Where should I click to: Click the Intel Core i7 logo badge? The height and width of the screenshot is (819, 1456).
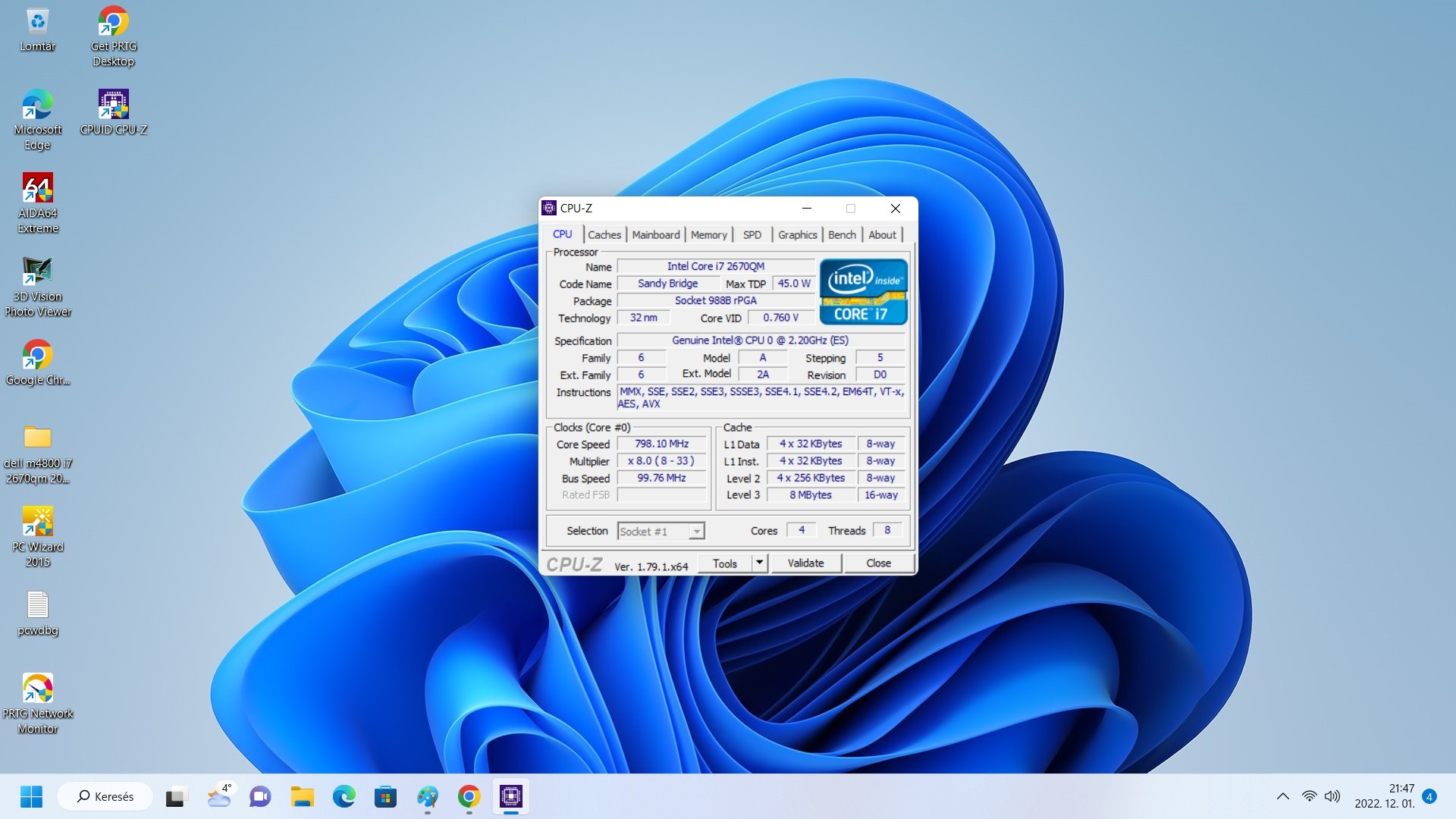point(863,292)
